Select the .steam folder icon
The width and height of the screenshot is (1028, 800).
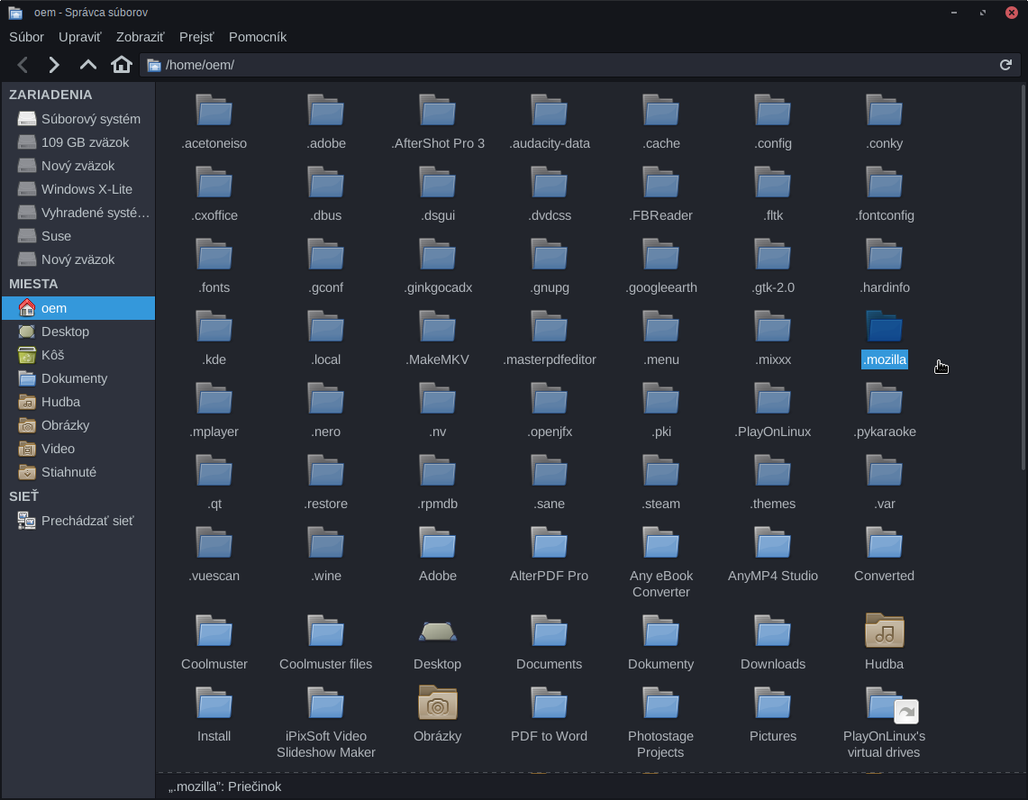tap(661, 471)
